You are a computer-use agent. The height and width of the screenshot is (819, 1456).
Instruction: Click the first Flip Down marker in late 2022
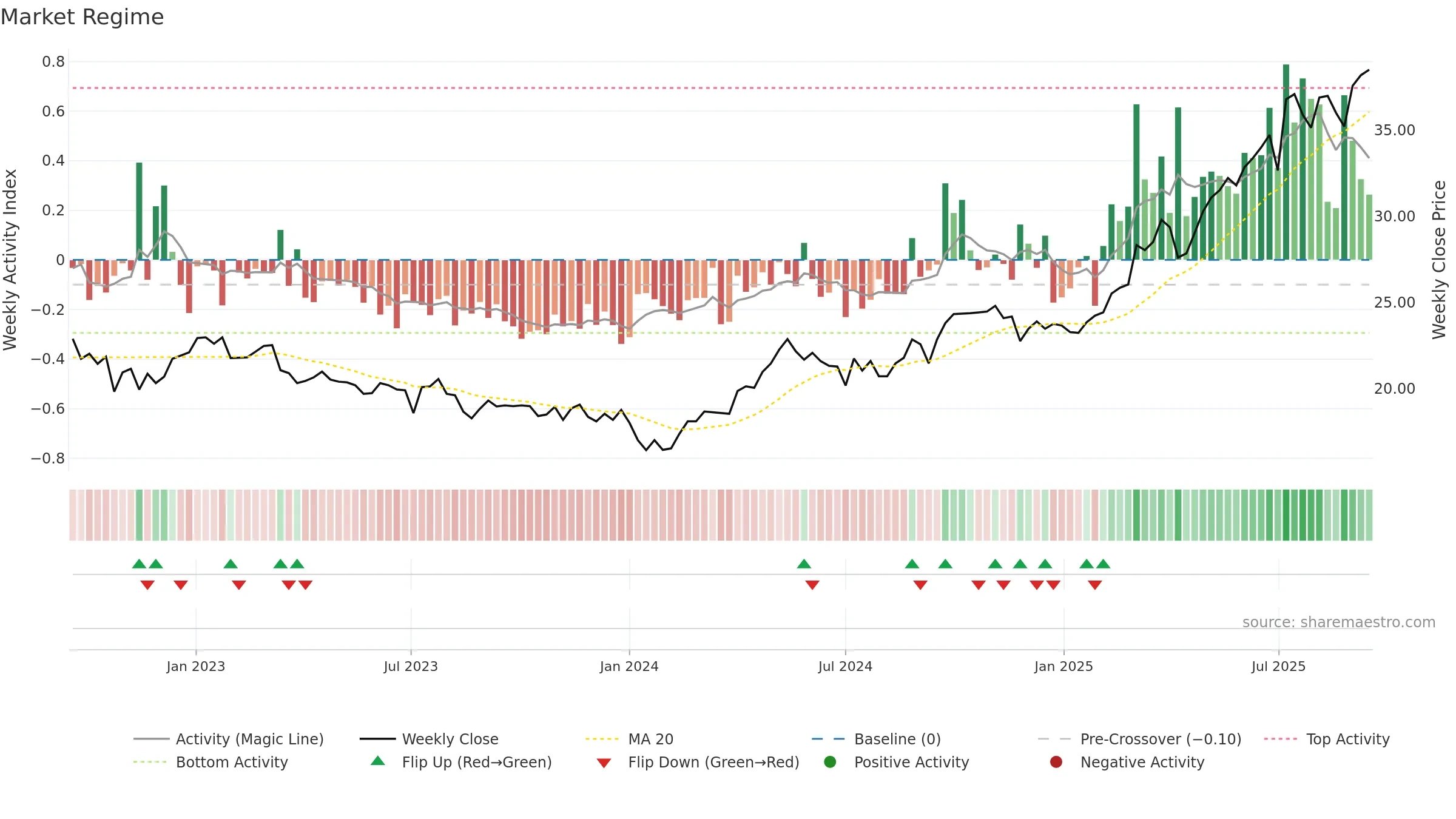point(147,585)
